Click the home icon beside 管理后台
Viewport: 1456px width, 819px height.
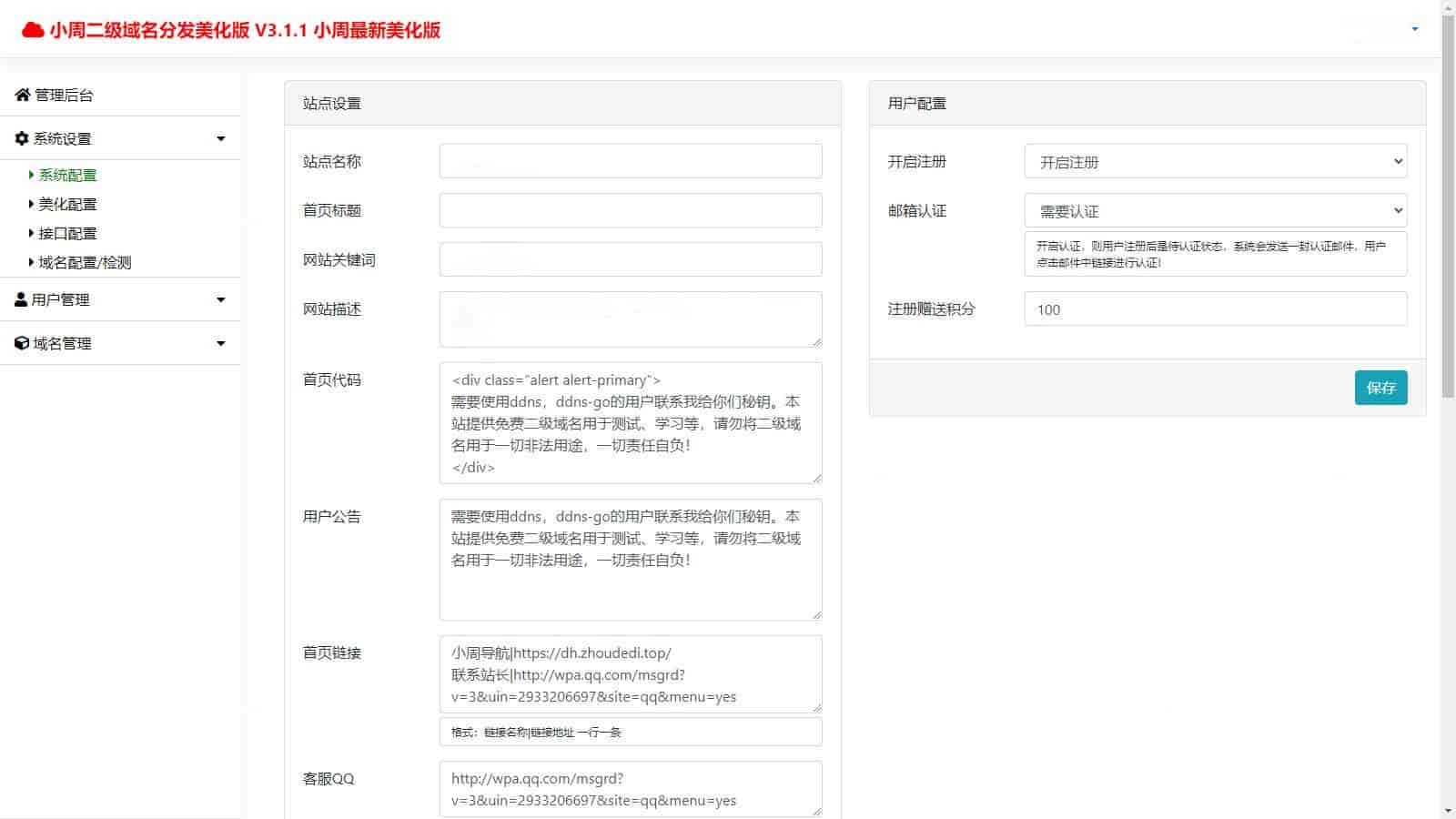click(x=23, y=95)
